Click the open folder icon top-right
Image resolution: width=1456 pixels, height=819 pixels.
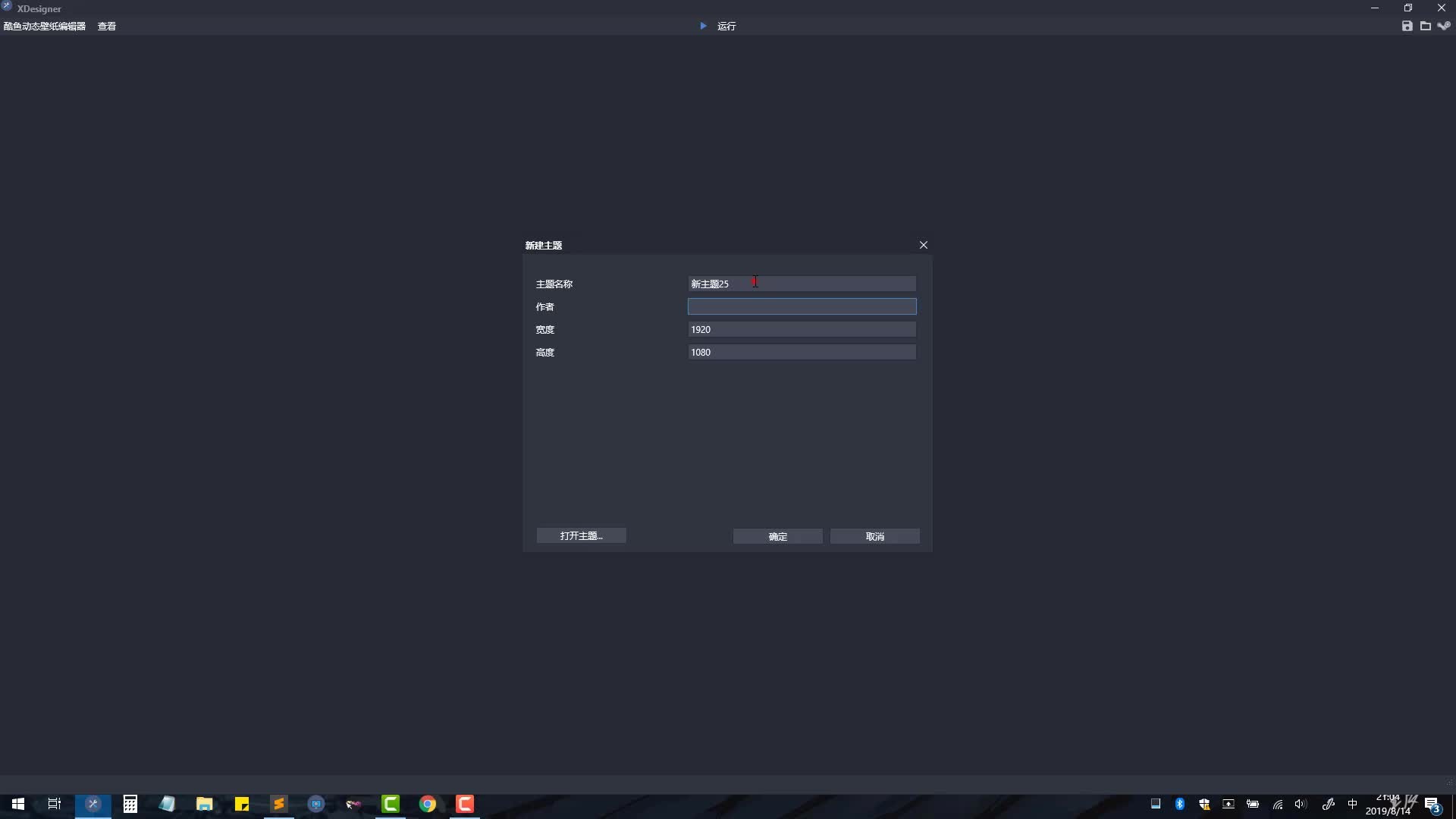point(1426,26)
